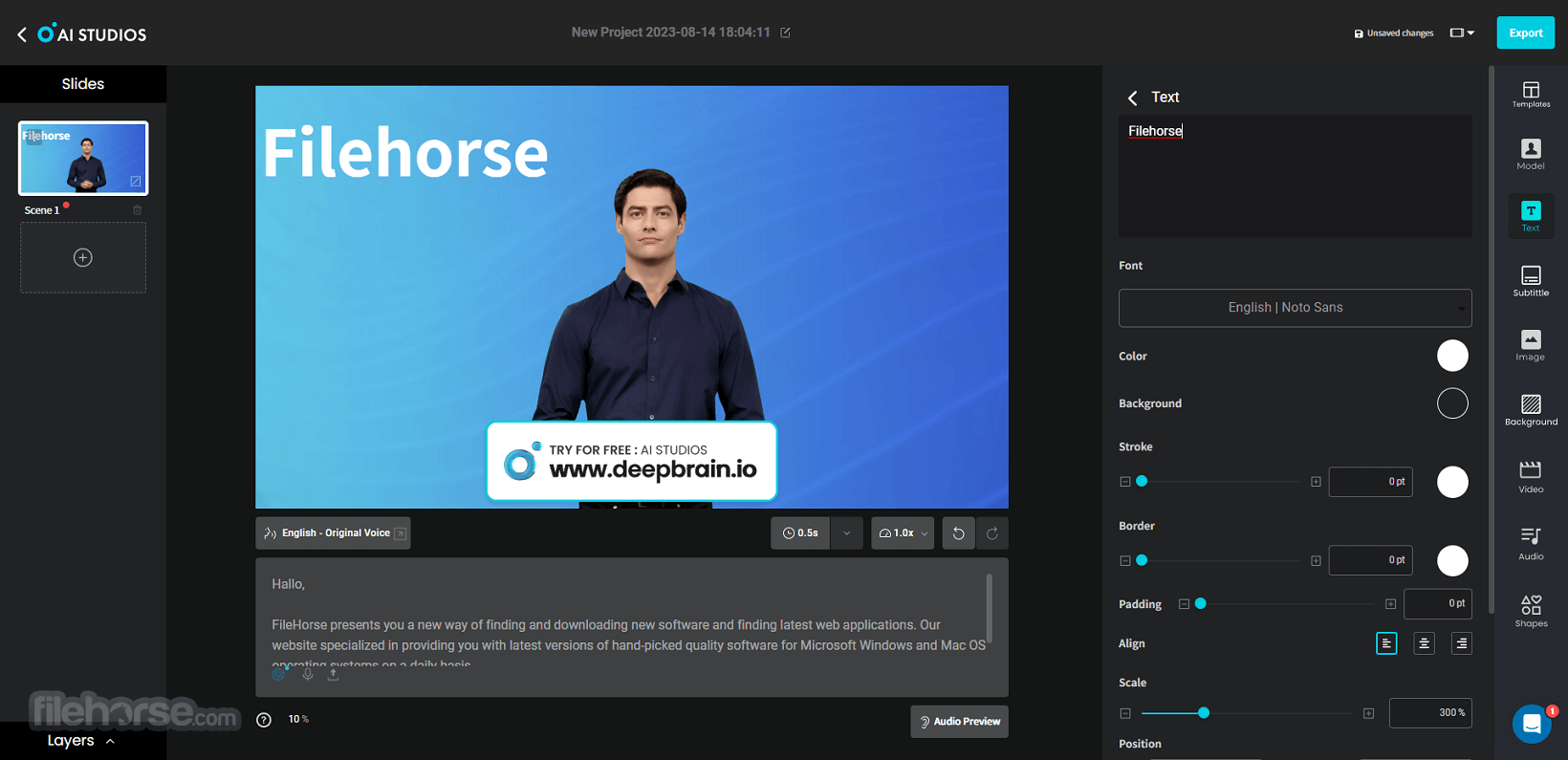Click the Stroke slider handle
This screenshot has height=760, width=1568.
[x=1142, y=482]
